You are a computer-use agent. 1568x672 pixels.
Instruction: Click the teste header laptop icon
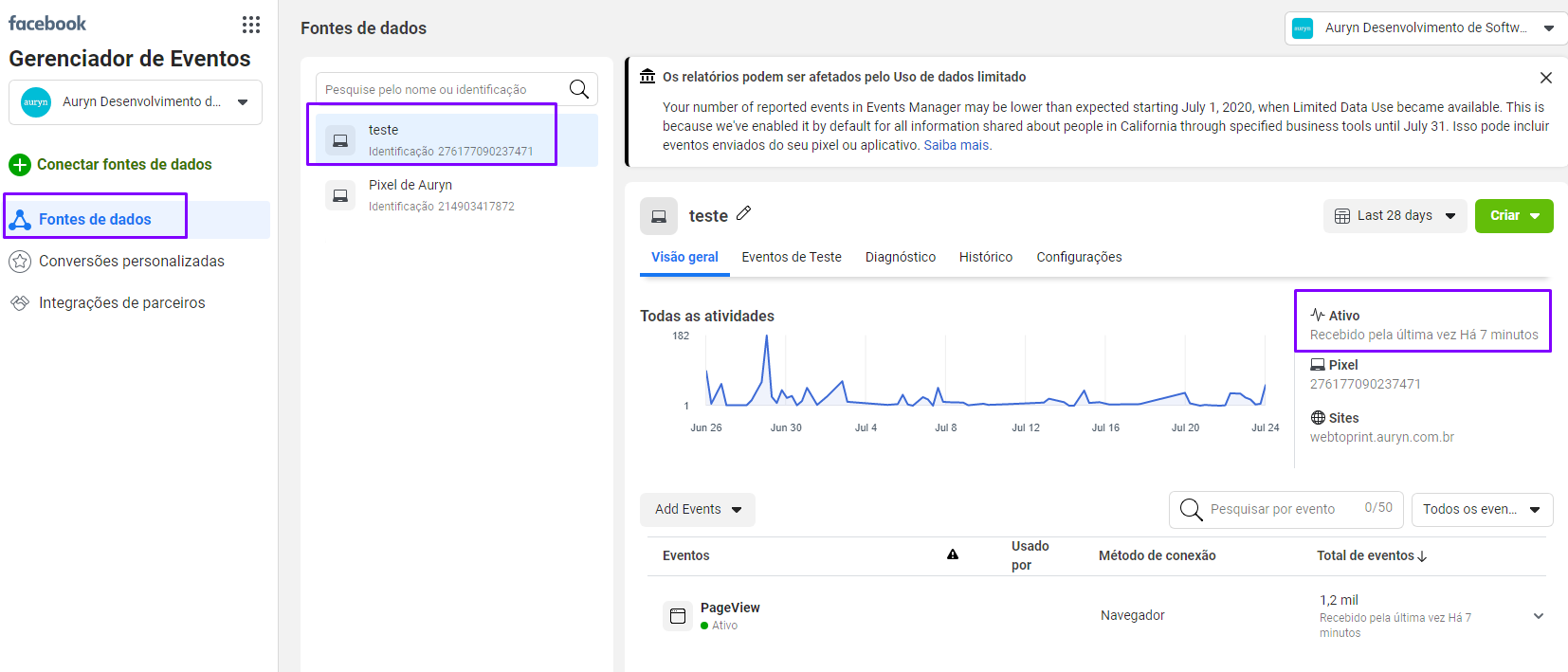pyautogui.click(x=659, y=216)
